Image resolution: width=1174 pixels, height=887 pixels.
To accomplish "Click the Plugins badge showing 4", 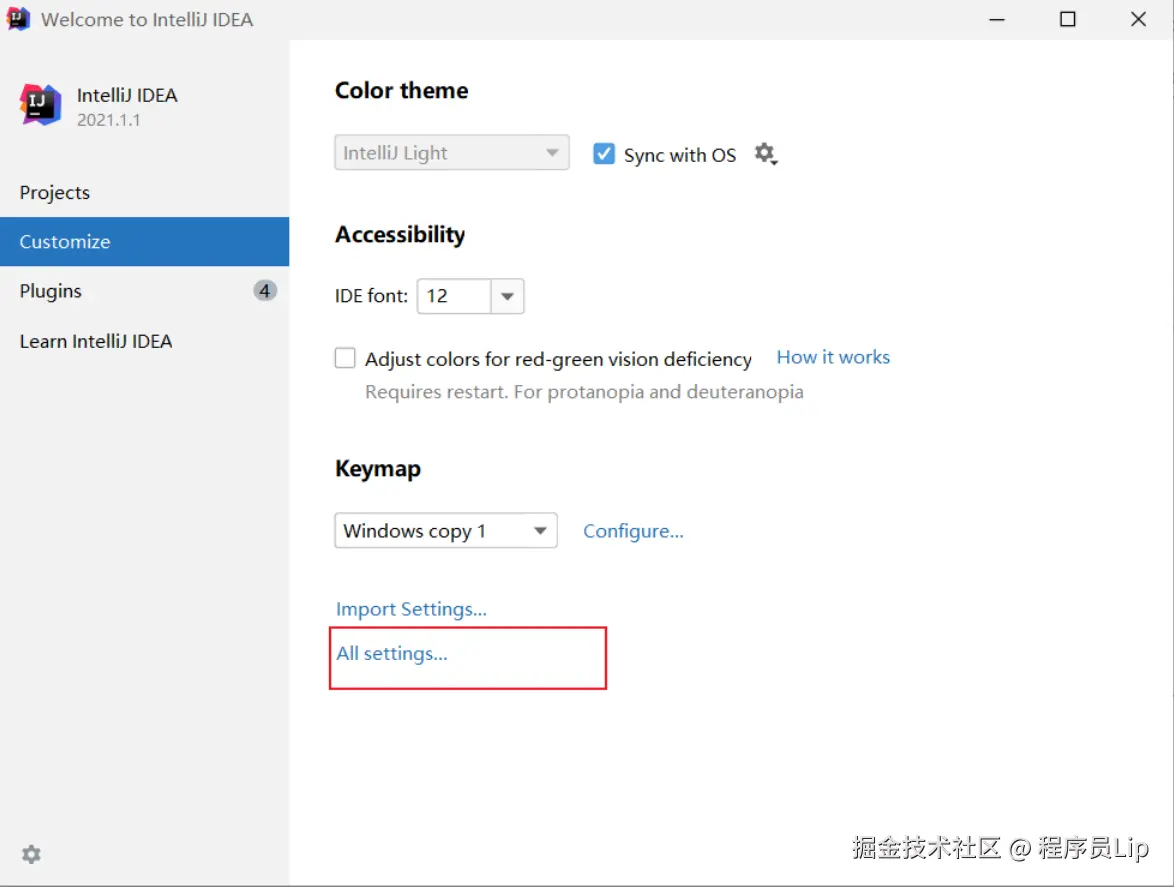I will point(265,290).
